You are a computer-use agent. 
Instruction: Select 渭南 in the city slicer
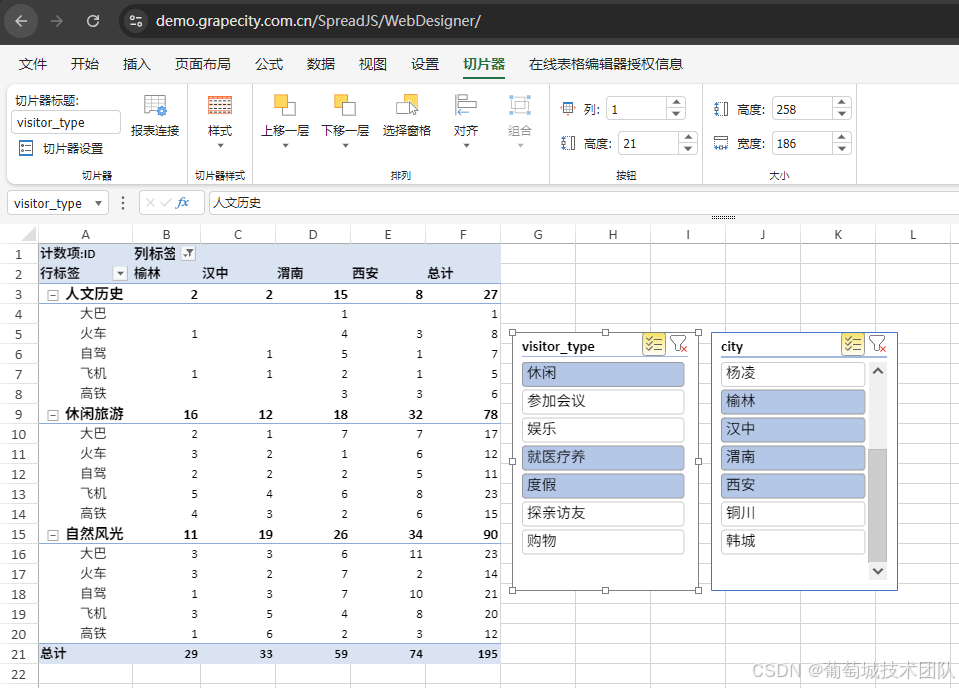[x=793, y=457]
